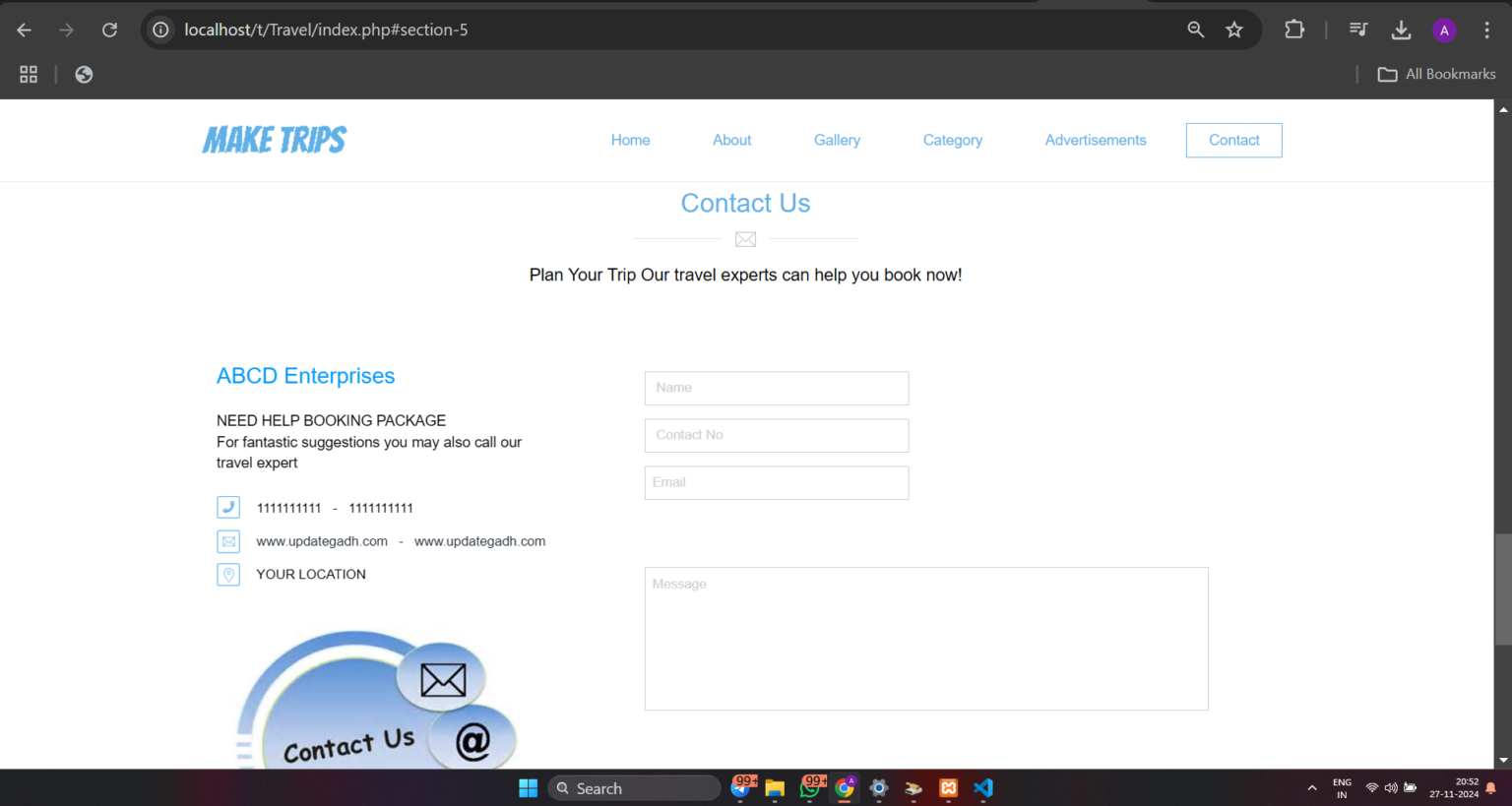The image size is (1512, 806).
Task: Click the Chrome profile avatar A
Action: 1444,30
